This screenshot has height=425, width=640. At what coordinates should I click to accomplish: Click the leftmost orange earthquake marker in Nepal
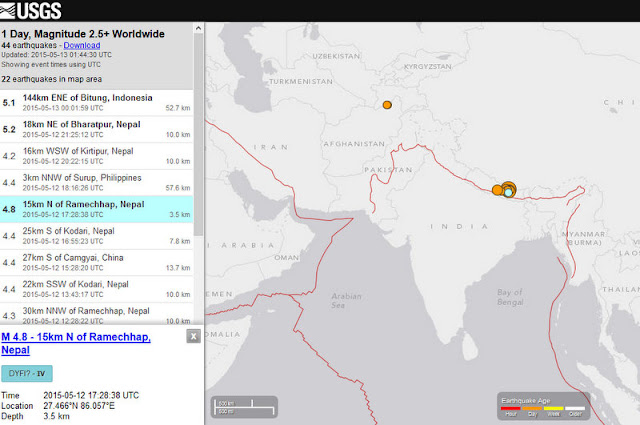[x=497, y=190]
